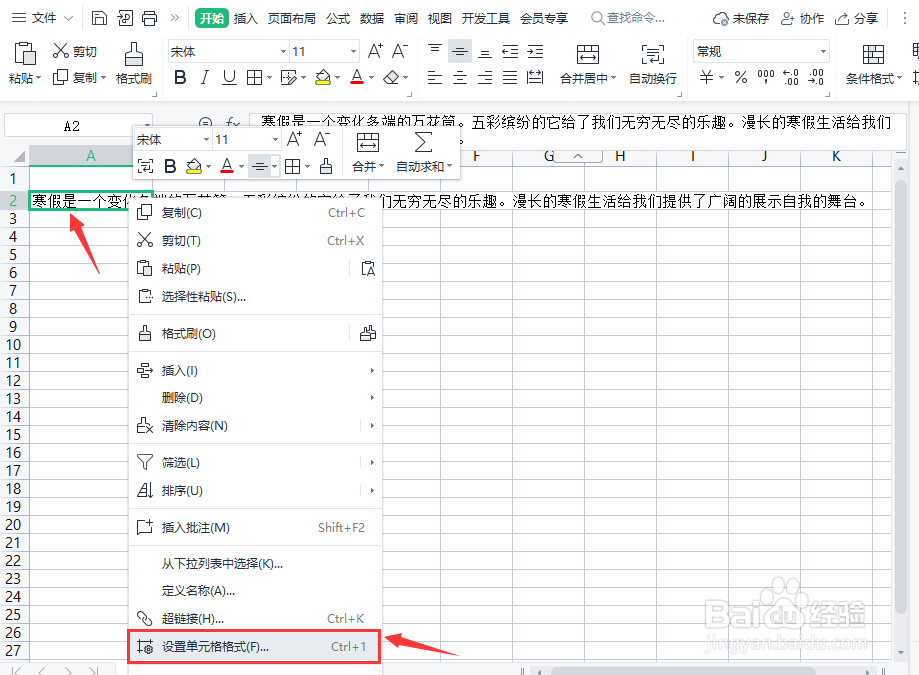Click the print icon in quick access bar
This screenshot has height=675, width=919.
149,17
